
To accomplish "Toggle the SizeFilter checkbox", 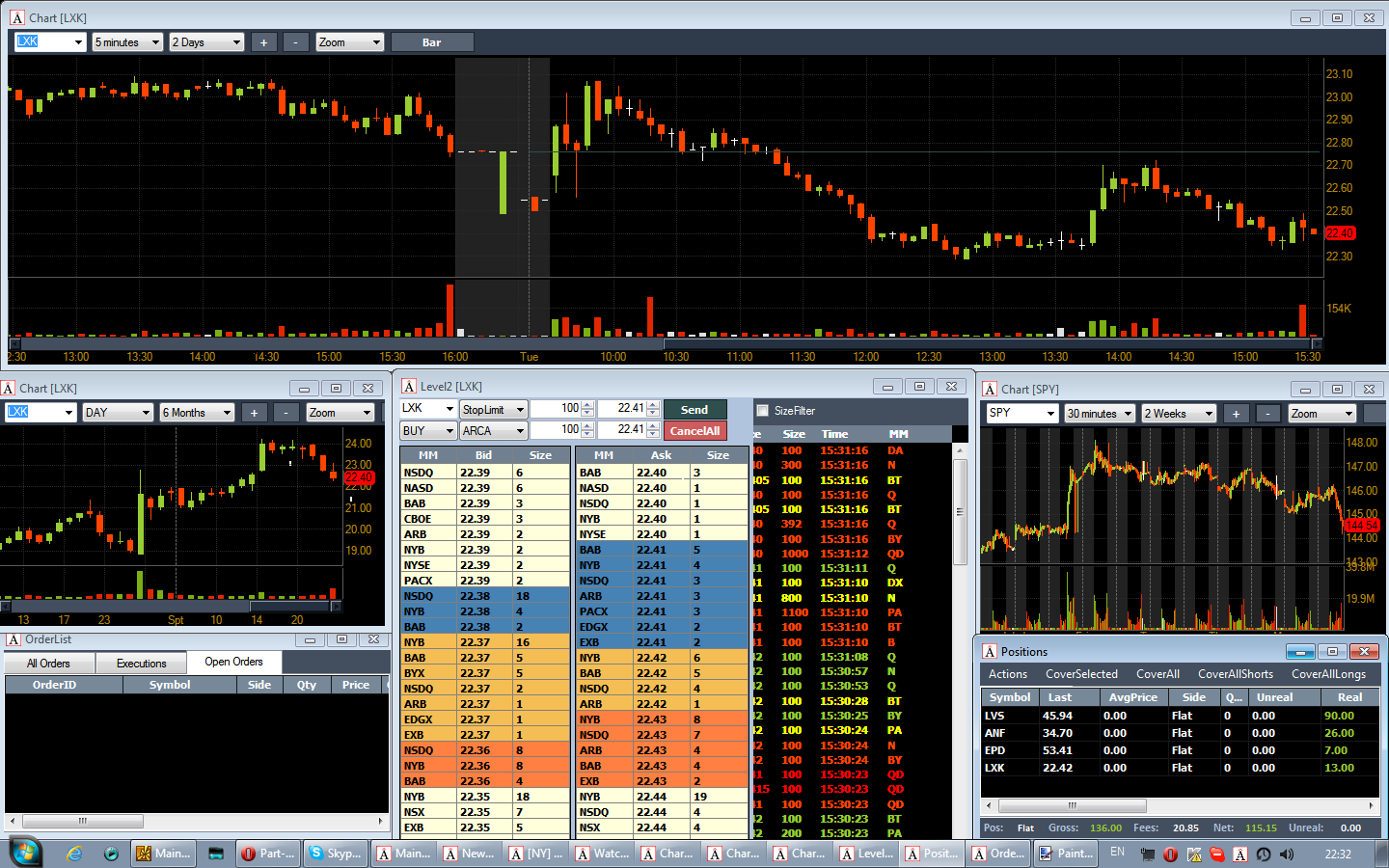I will pos(762,411).
